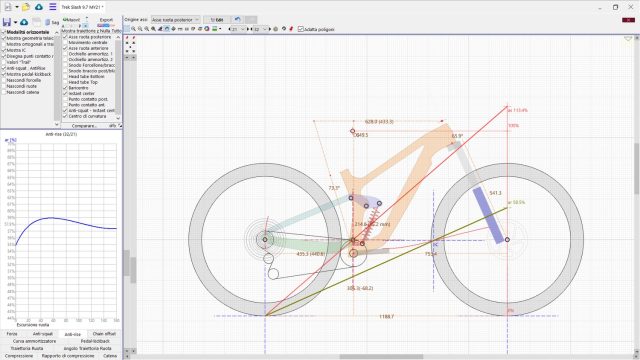Enable the Nascondi forcella checkbox
640x360 pixels.
pos(4,80)
